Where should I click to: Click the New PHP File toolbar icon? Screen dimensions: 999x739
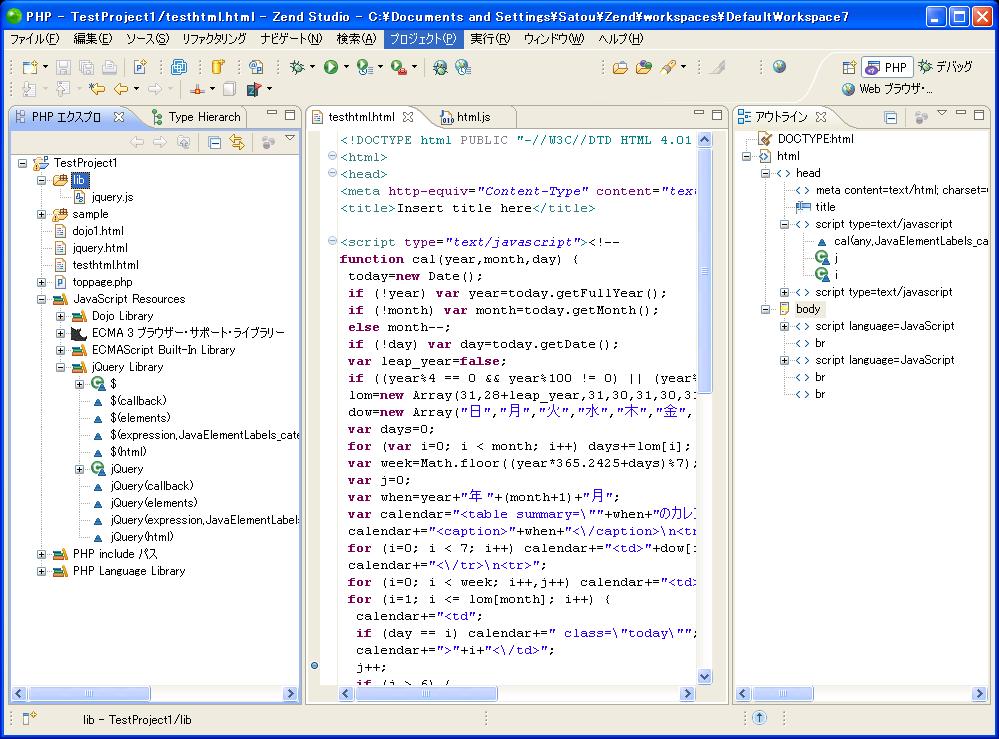[140, 67]
